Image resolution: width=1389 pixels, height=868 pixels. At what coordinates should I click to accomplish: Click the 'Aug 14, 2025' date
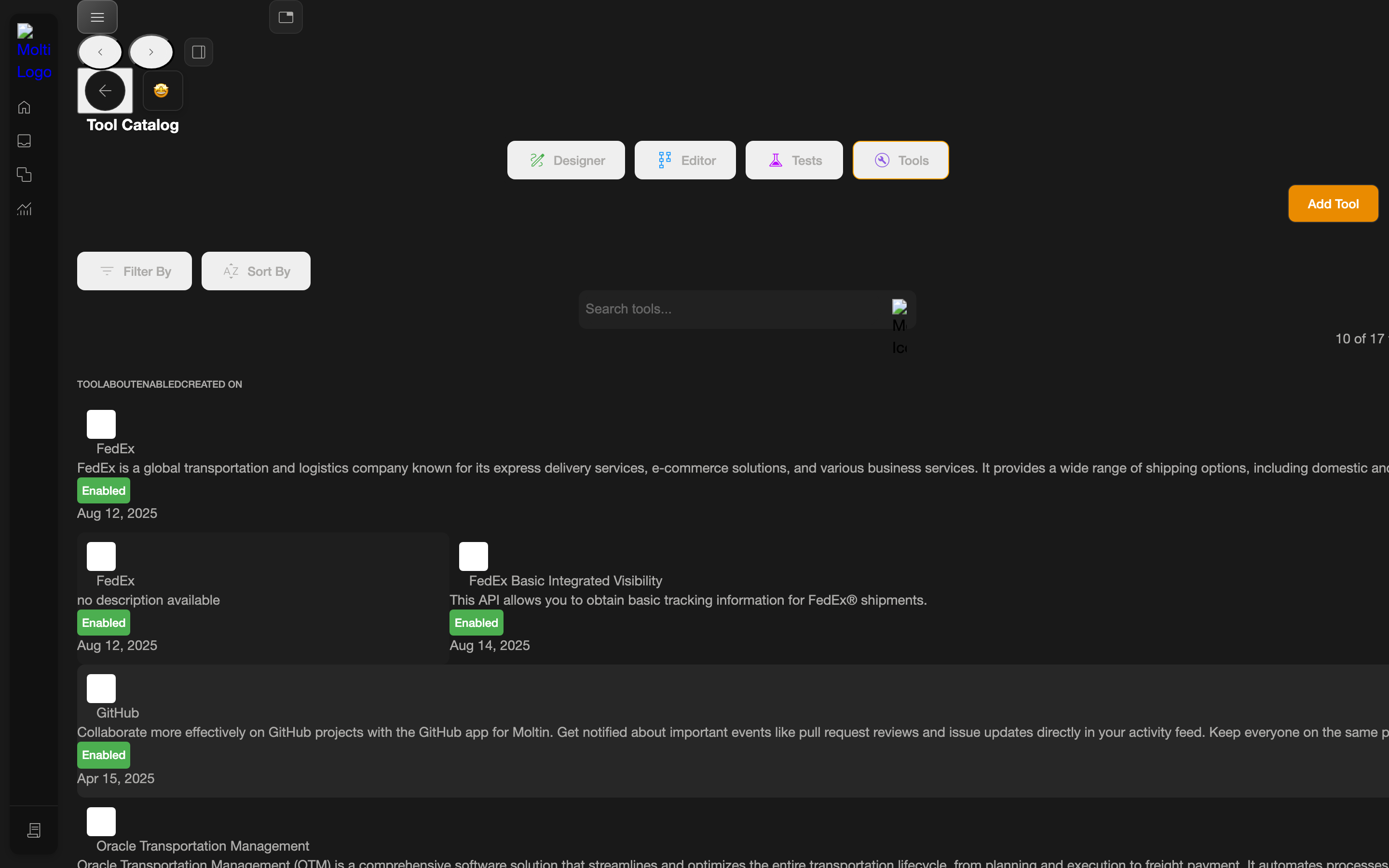[490, 646]
